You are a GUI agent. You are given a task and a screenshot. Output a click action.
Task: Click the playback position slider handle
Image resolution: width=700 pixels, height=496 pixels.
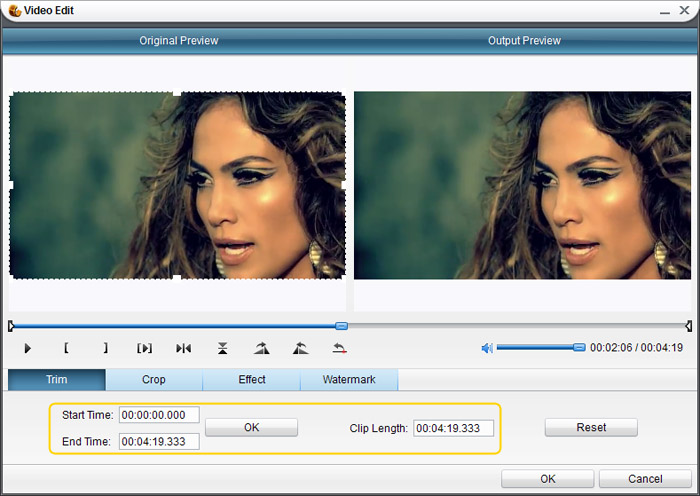(341, 326)
